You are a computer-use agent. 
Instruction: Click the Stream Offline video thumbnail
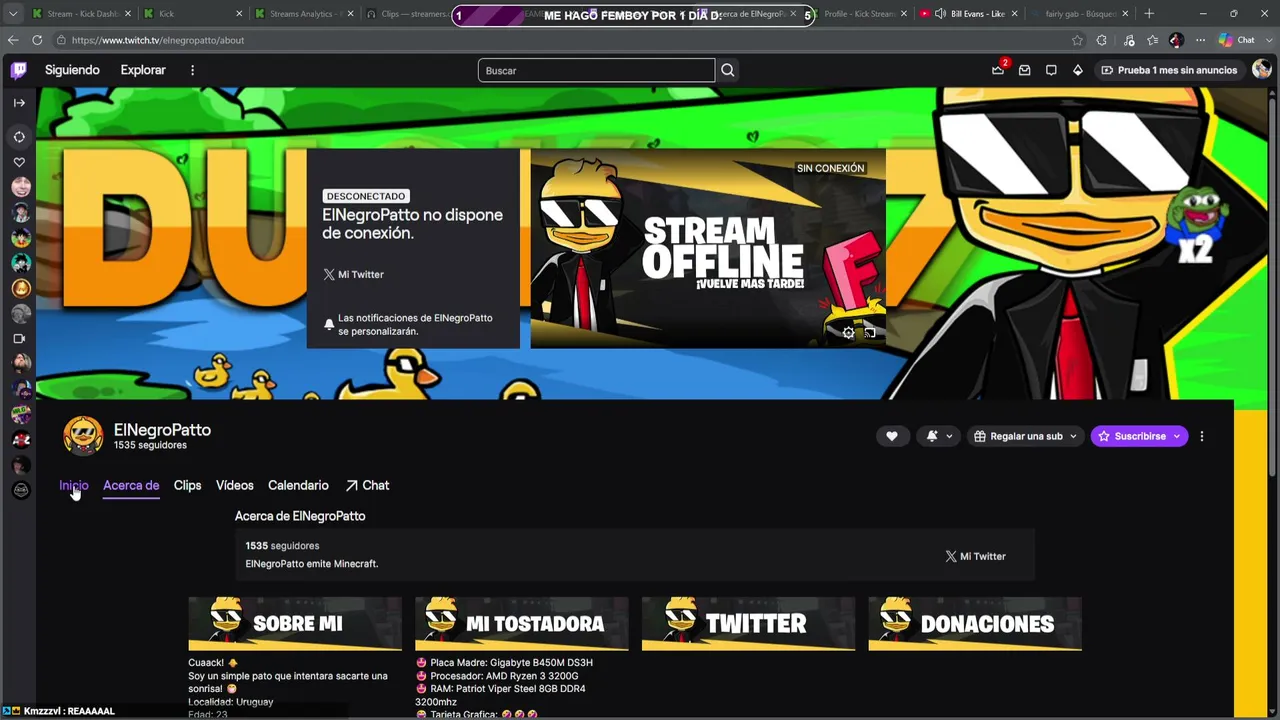click(x=708, y=249)
